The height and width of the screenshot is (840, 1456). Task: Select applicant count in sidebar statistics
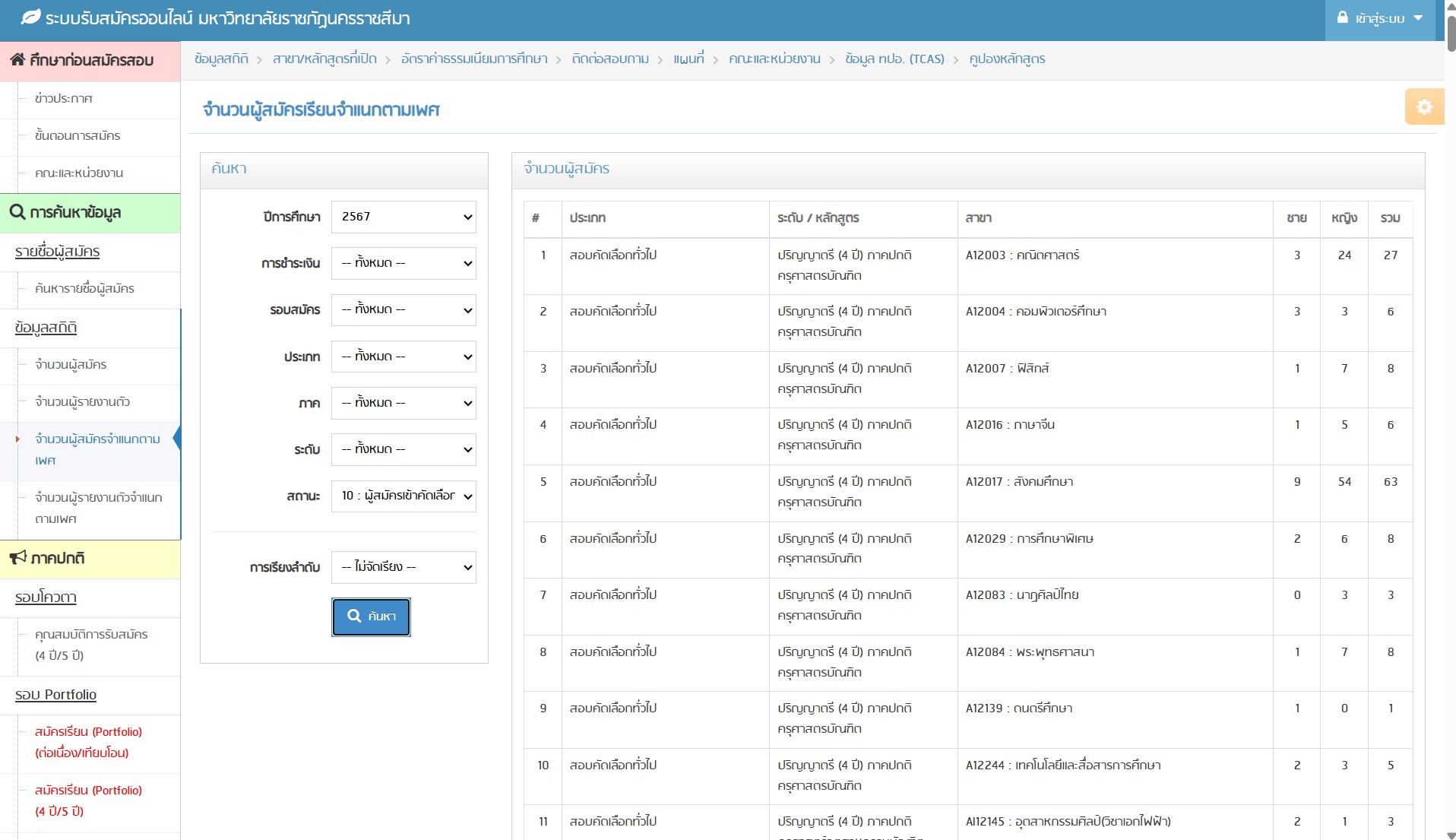pyautogui.click(x=71, y=364)
